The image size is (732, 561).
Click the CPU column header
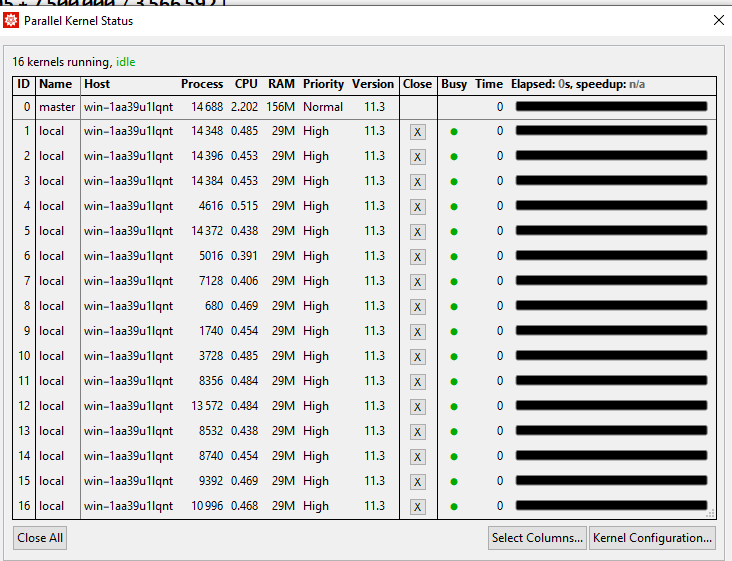(246, 85)
